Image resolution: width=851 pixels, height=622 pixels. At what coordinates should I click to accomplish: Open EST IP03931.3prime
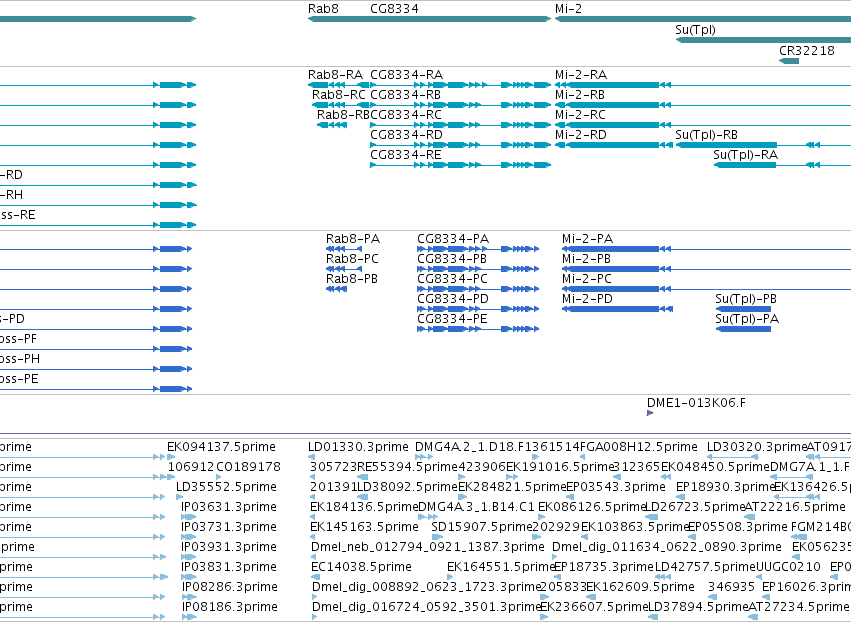click(x=229, y=547)
